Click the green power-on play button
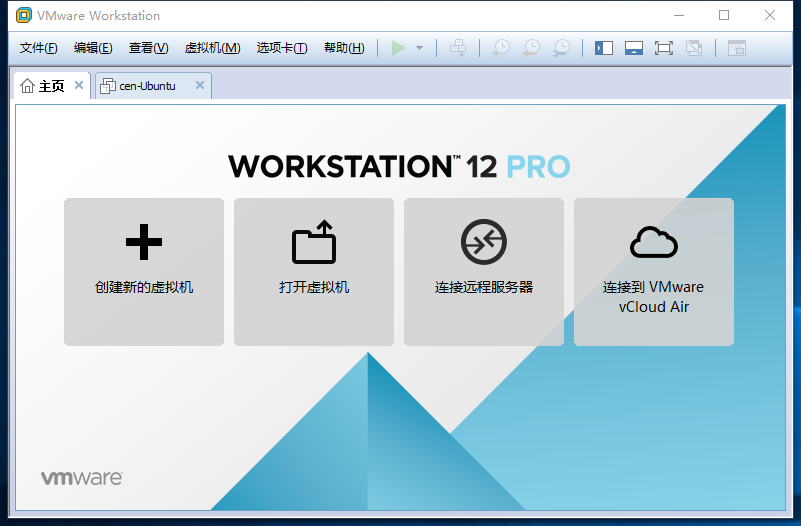The height and width of the screenshot is (526, 801). (x=398, y=48)
